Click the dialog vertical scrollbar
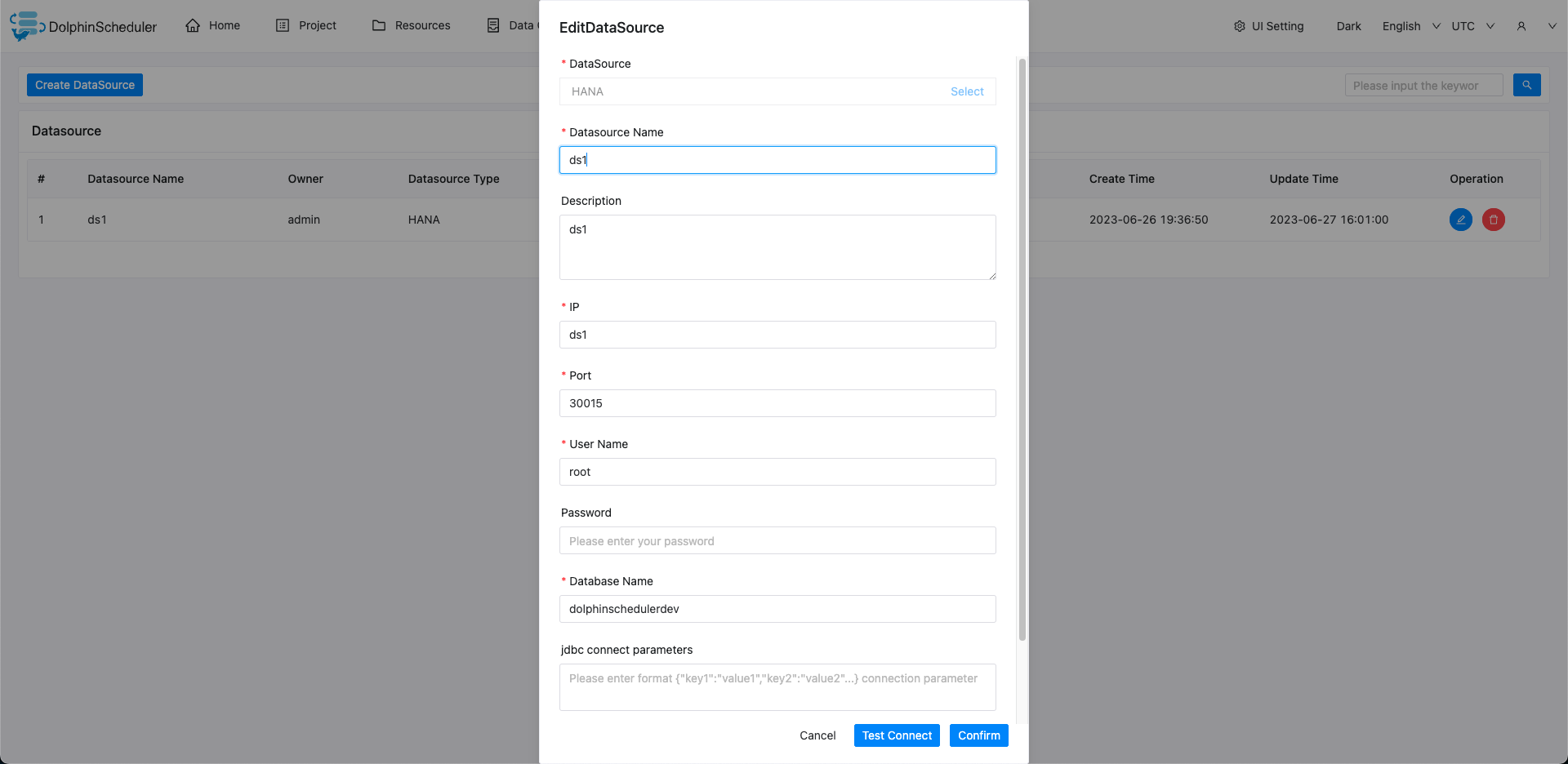Screen dimensions: 1568x764 pyautogui.click(x=1022, y=351)
